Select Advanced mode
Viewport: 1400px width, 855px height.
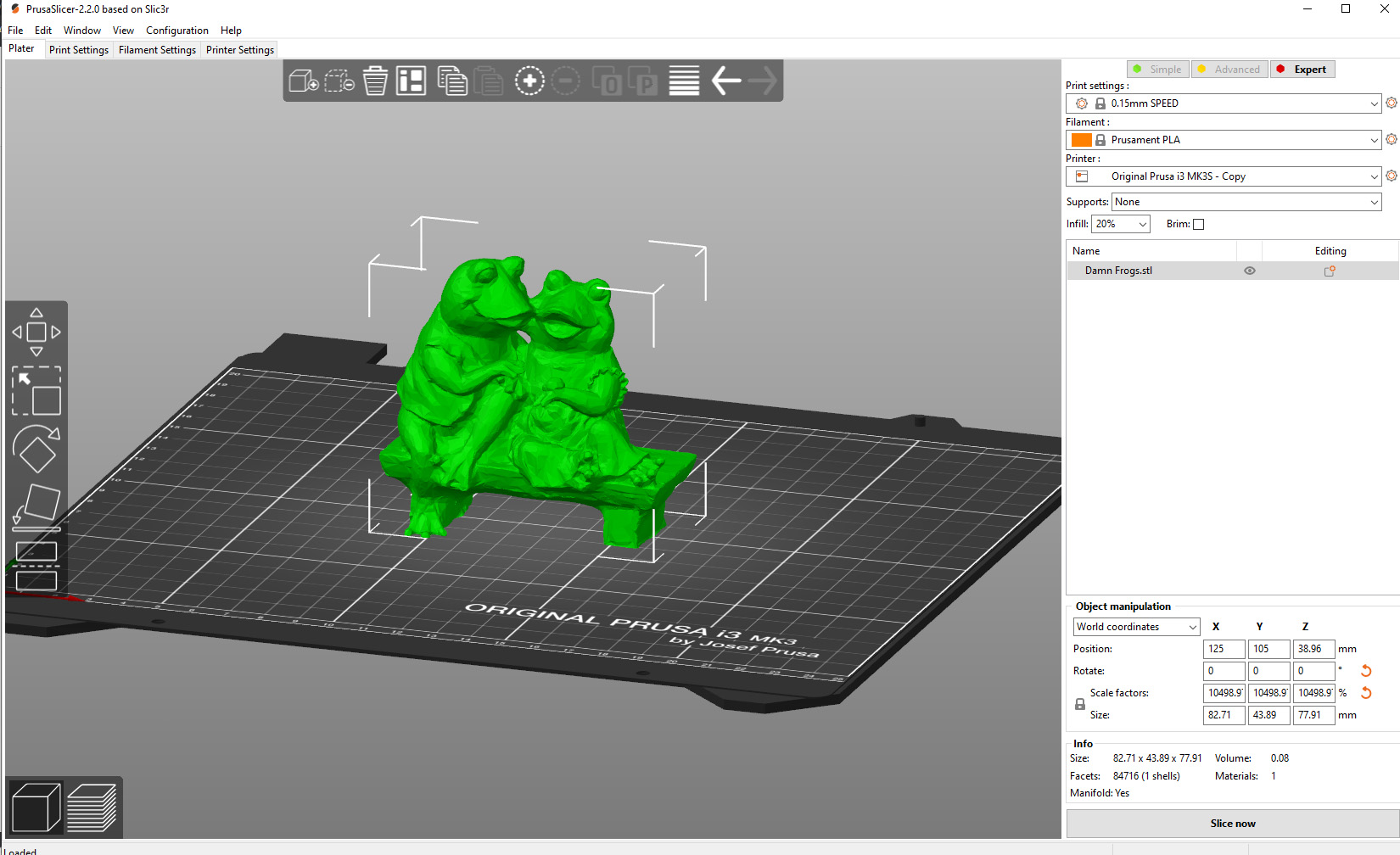click(x=1230, y=70)
